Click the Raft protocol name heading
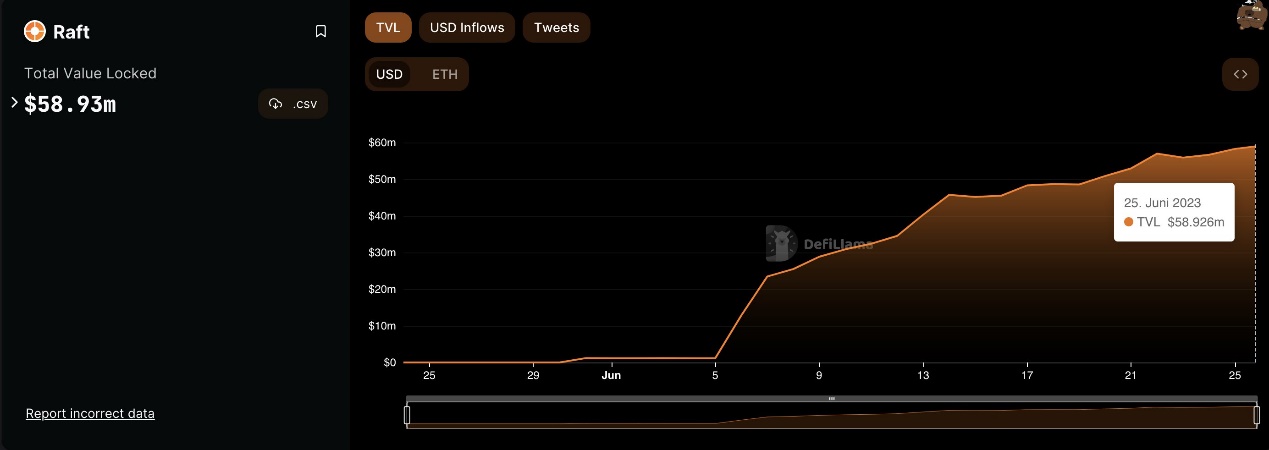This screenshot has width=1269, height=450. coord(71,31)
